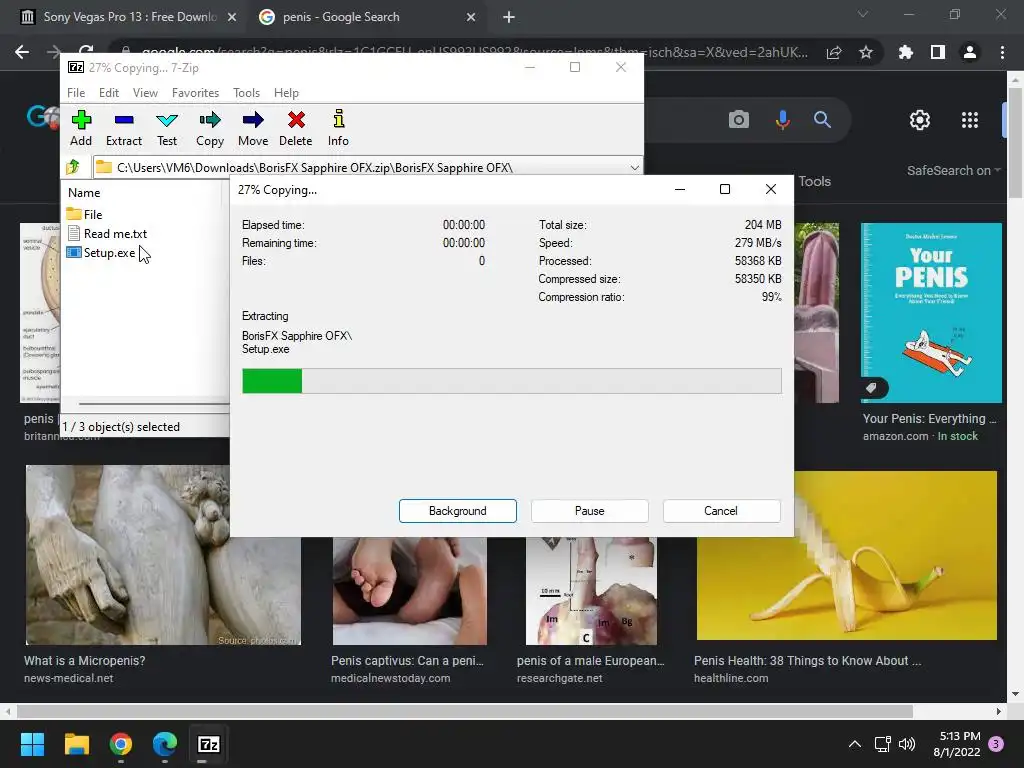Click the red Delete icon in 7-Zip
The height and width of the screenshot is (768, 1024).
[296, 128]
